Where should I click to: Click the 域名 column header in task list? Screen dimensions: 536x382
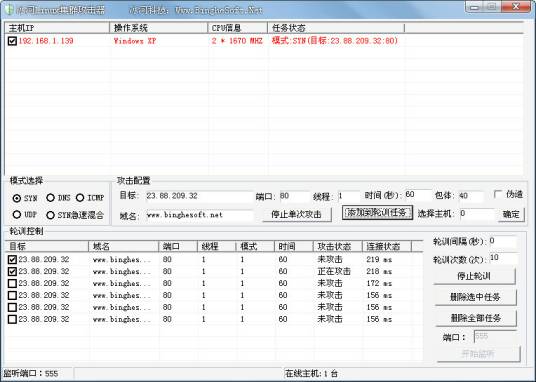click(123, 246)
